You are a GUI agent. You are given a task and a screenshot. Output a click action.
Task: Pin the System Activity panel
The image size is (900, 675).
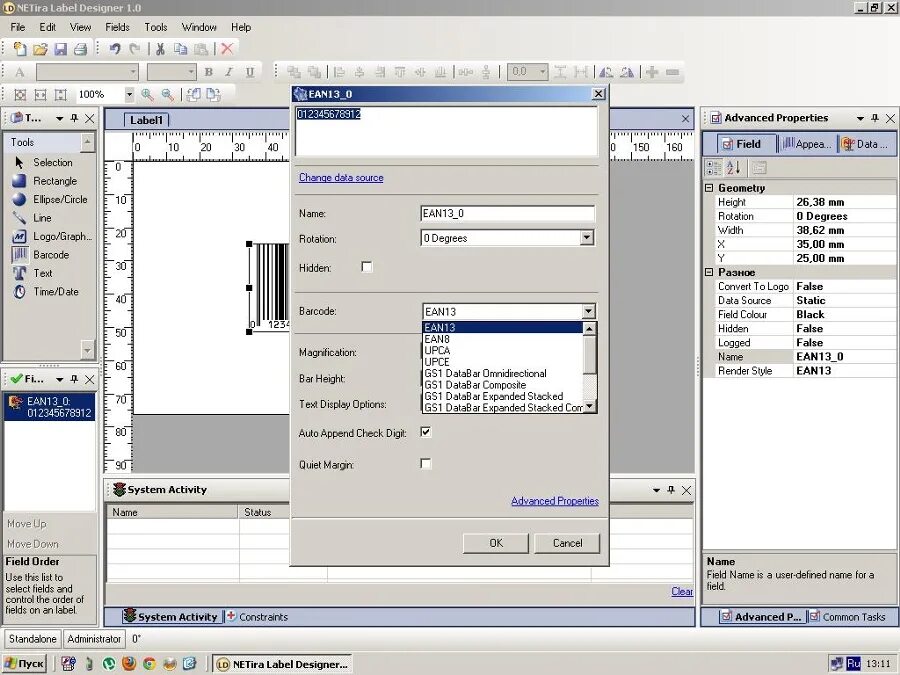coord(671,490)
